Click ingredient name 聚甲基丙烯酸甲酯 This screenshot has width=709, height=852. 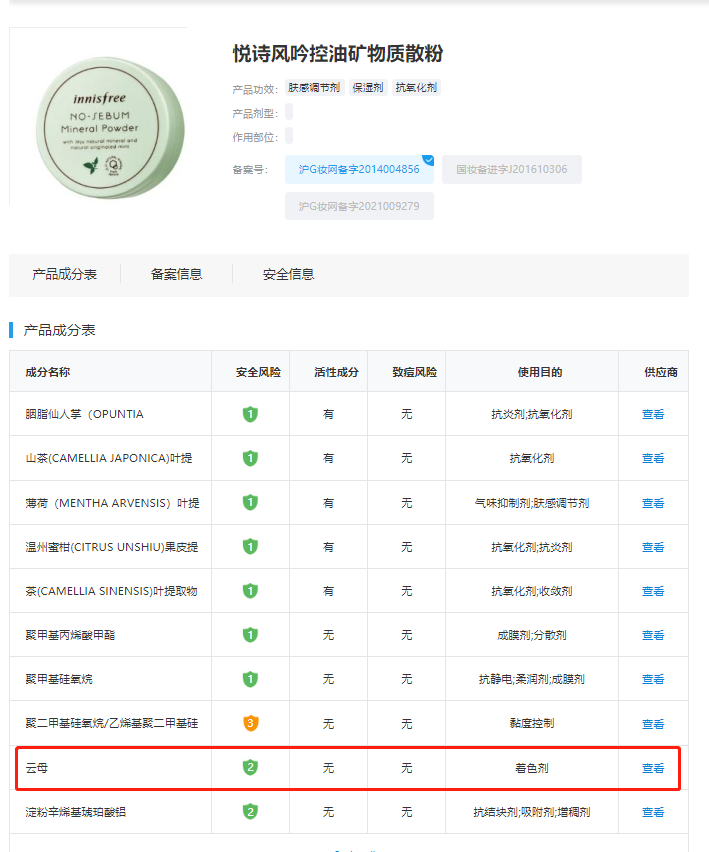click(x=70, y=635)
